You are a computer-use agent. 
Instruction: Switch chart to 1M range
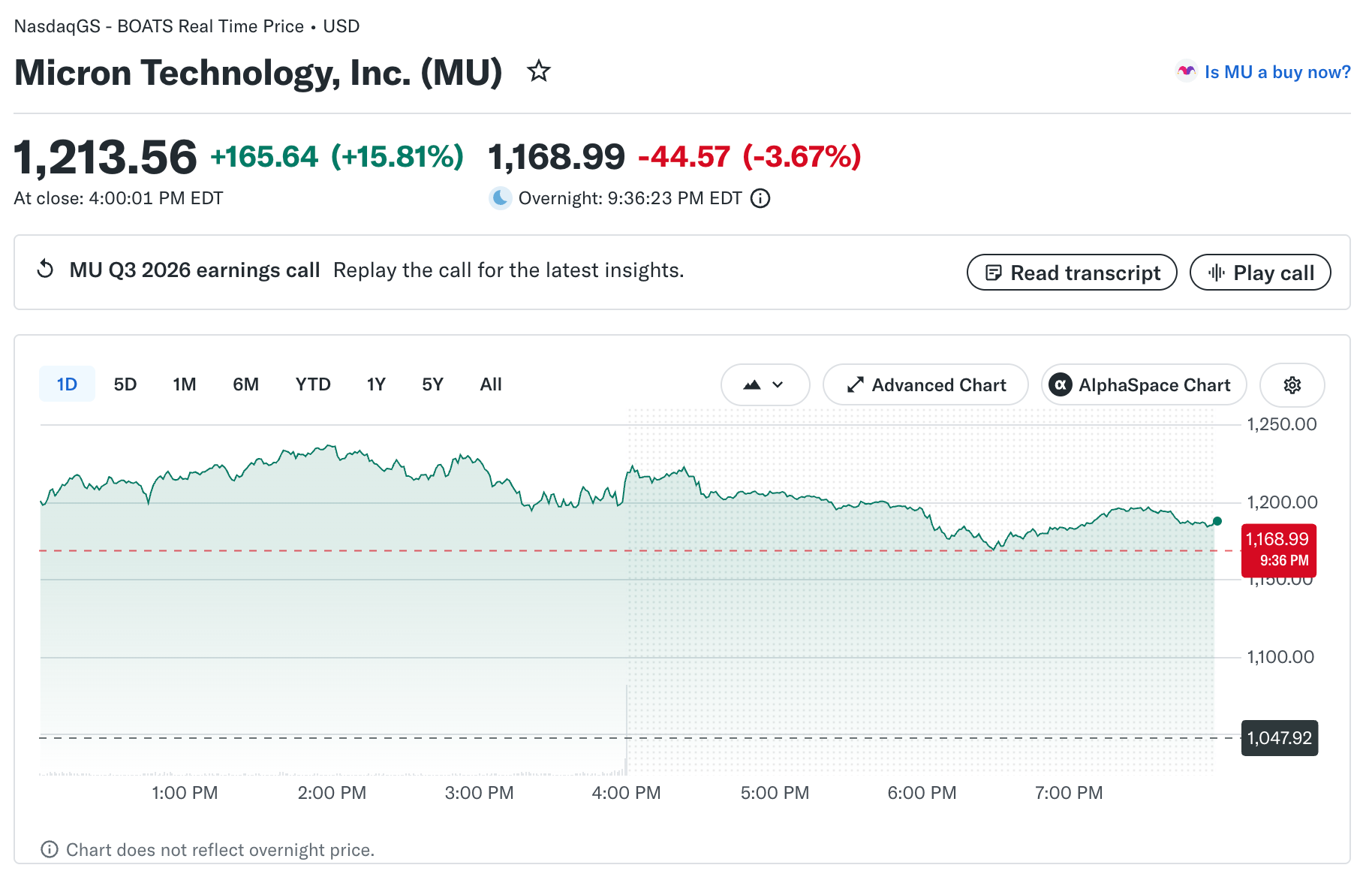pos(184,384)
